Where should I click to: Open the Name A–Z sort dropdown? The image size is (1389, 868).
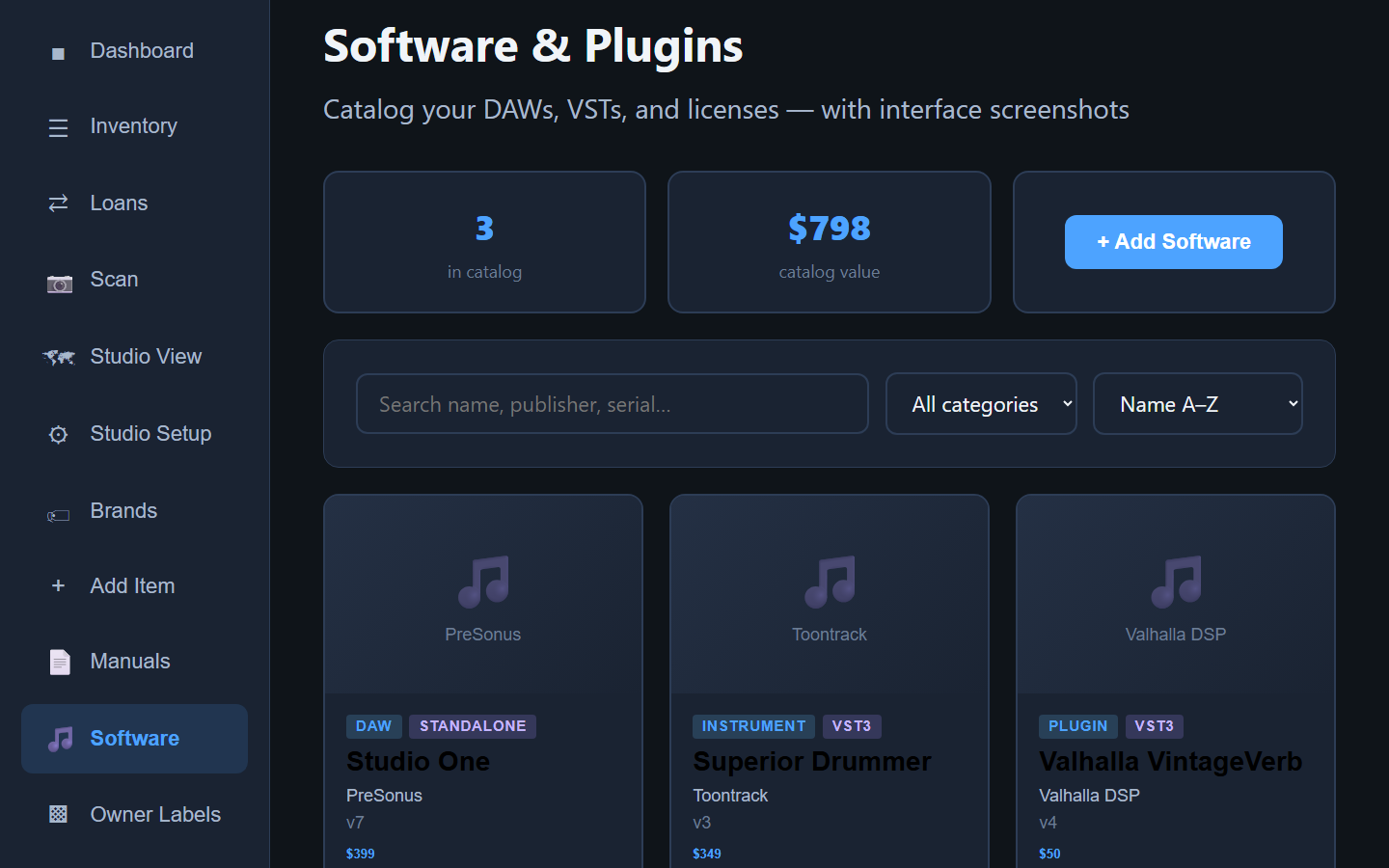pyautogui.click(x=1197, y=404)
